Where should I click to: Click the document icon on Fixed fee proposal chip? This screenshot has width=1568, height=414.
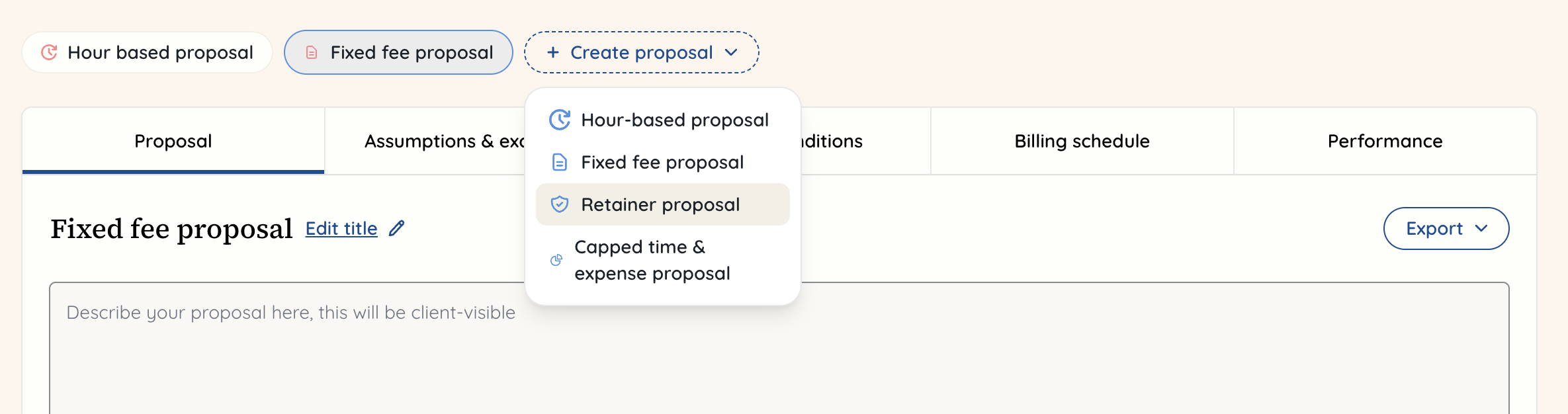(310, 52)
